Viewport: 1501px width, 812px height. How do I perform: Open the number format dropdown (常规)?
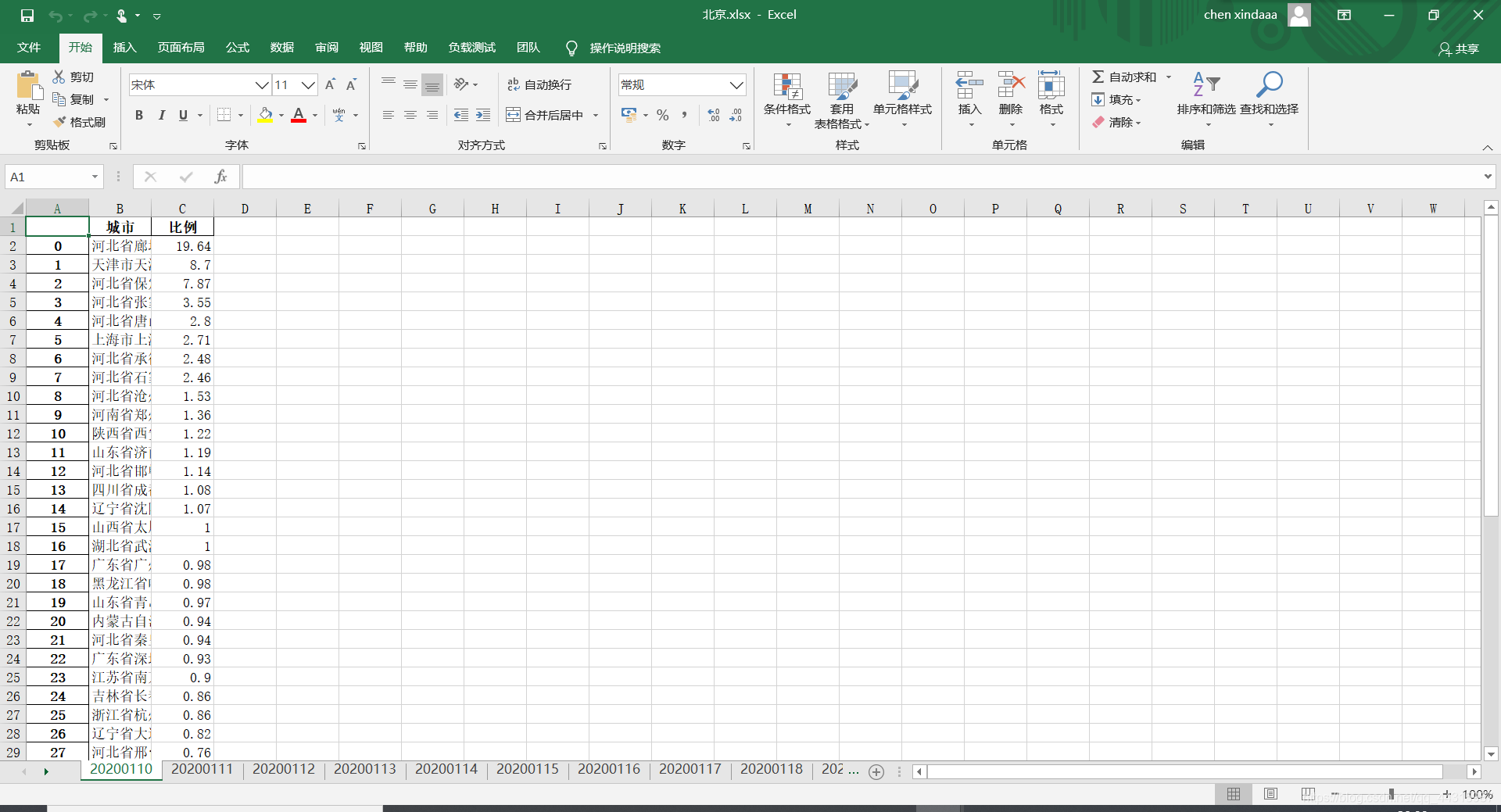(x=736, y=84)
